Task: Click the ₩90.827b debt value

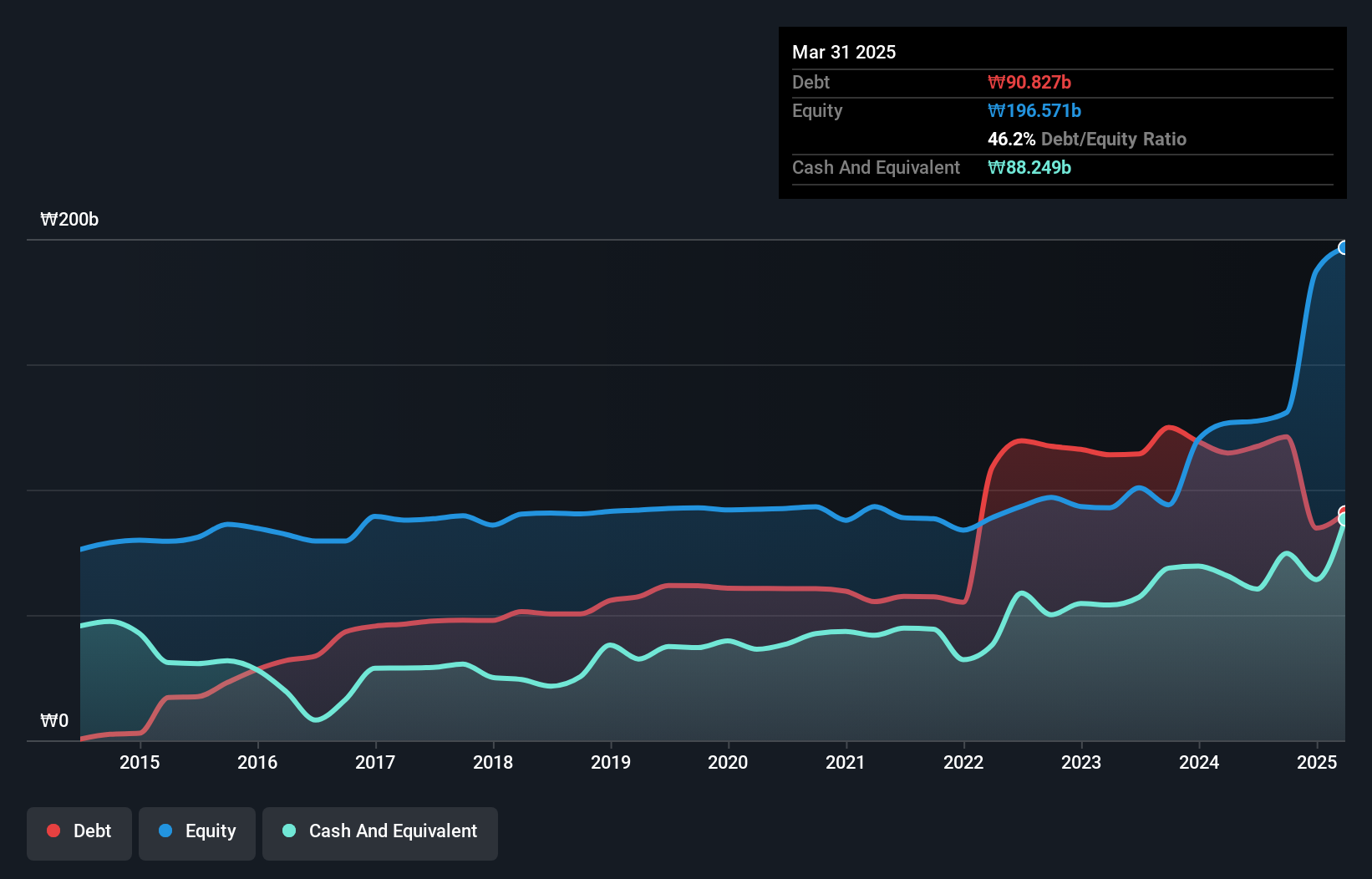Action: [1029, 82]
